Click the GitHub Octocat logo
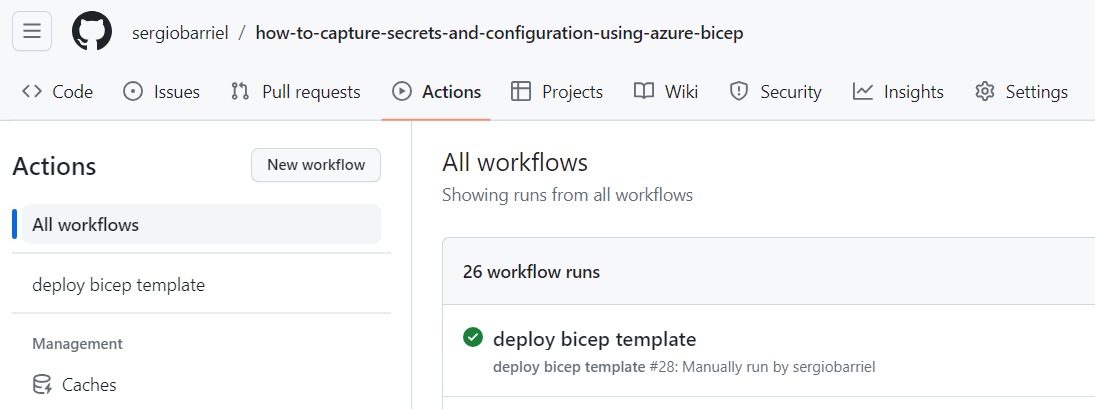1095x409 pixels. click(92, 32)
